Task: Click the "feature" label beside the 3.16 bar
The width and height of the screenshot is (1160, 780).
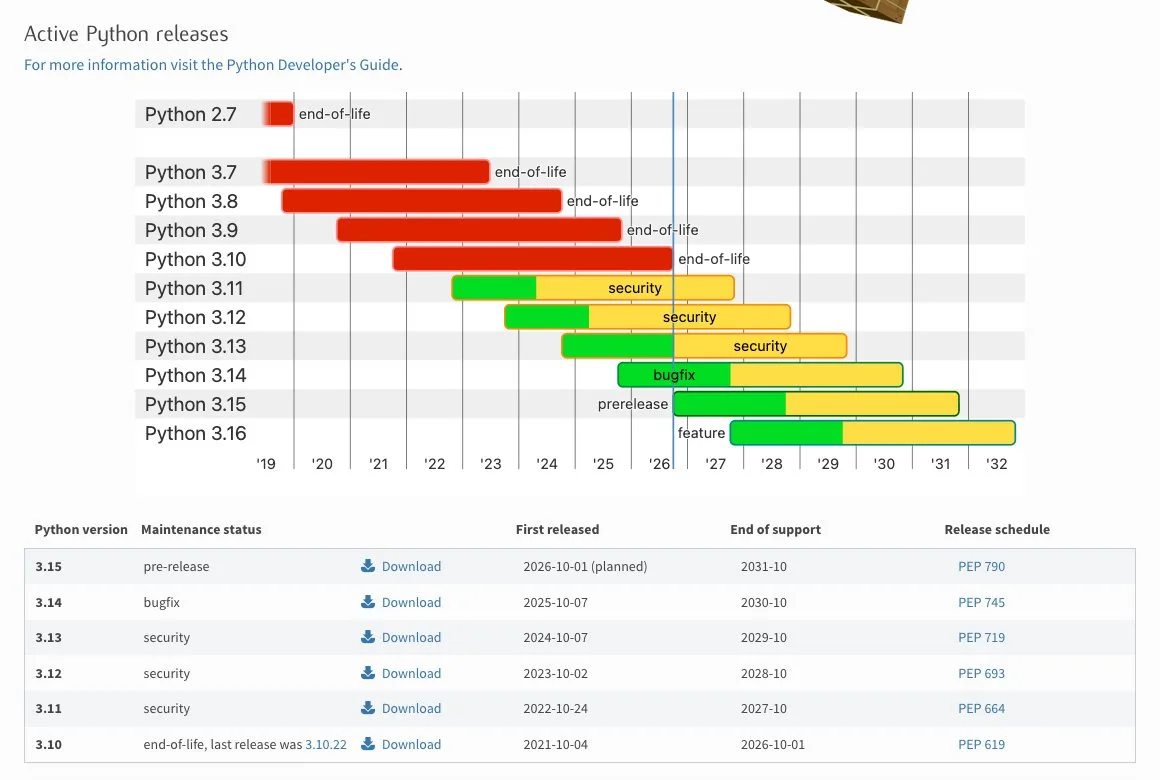Action: tap(701, 432)
